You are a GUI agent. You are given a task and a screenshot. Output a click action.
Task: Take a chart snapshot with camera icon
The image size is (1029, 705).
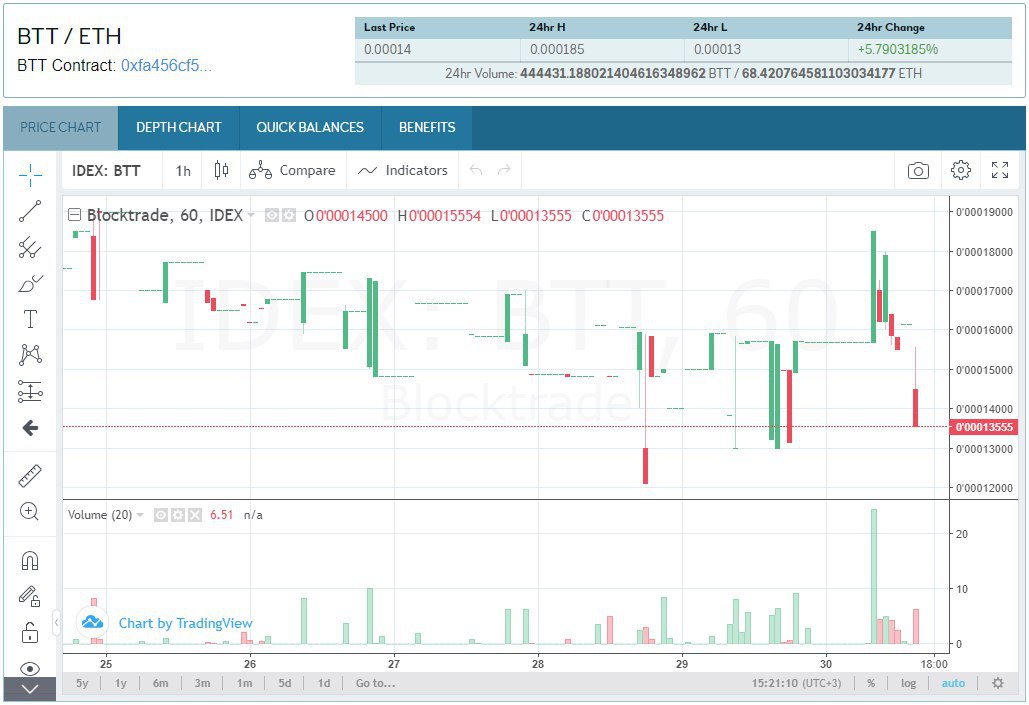[x=918, y=171]
